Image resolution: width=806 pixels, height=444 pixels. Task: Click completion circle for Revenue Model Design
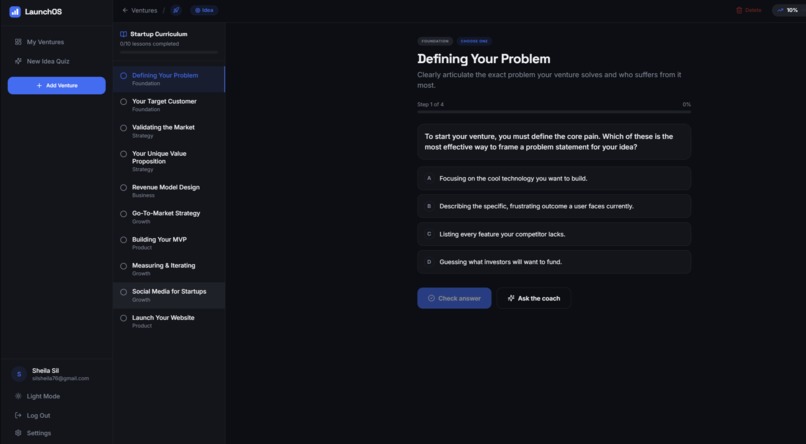coord(123,188)
